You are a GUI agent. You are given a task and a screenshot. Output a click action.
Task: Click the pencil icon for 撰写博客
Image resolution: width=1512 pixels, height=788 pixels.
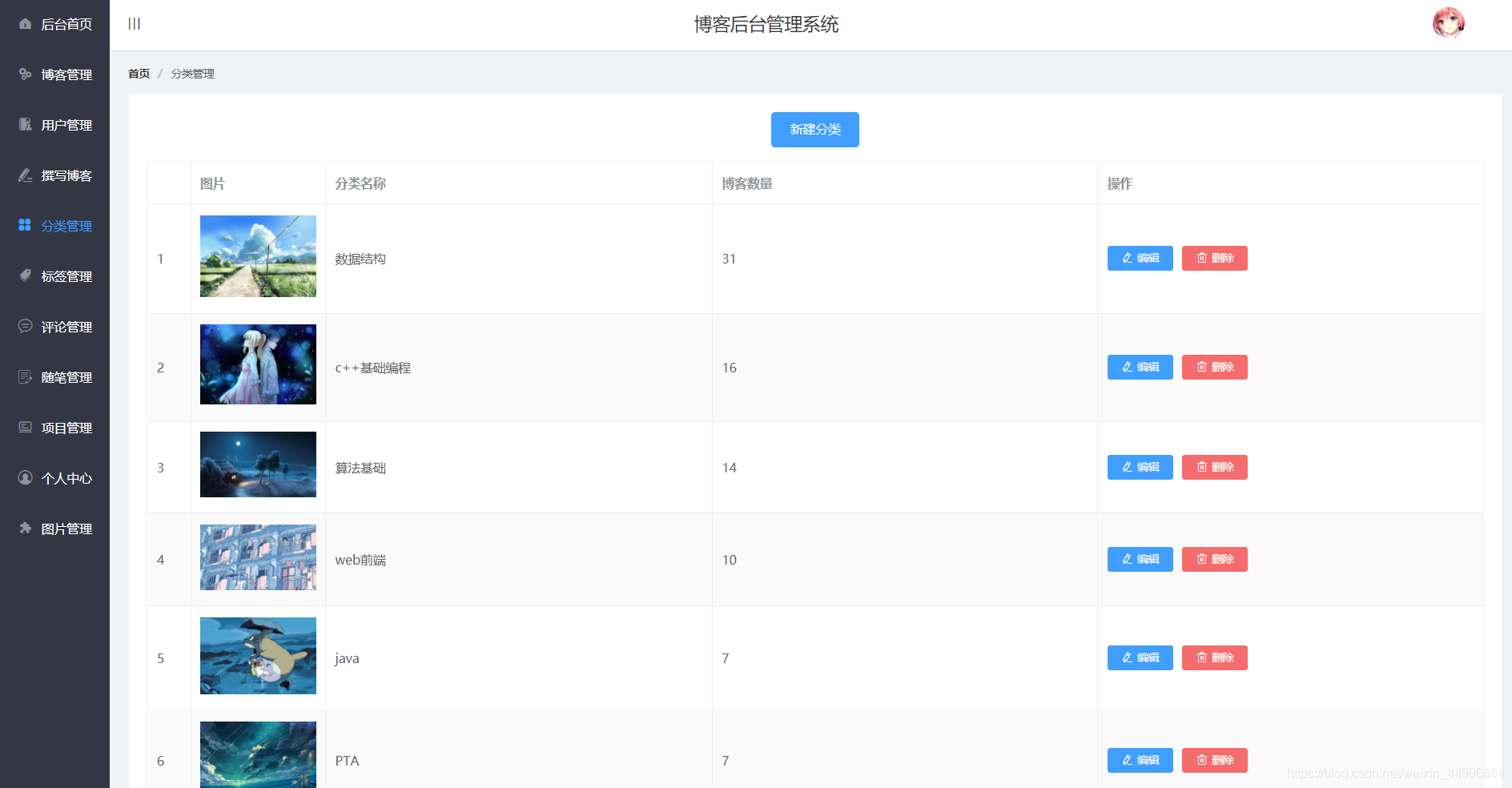(26, 175)
